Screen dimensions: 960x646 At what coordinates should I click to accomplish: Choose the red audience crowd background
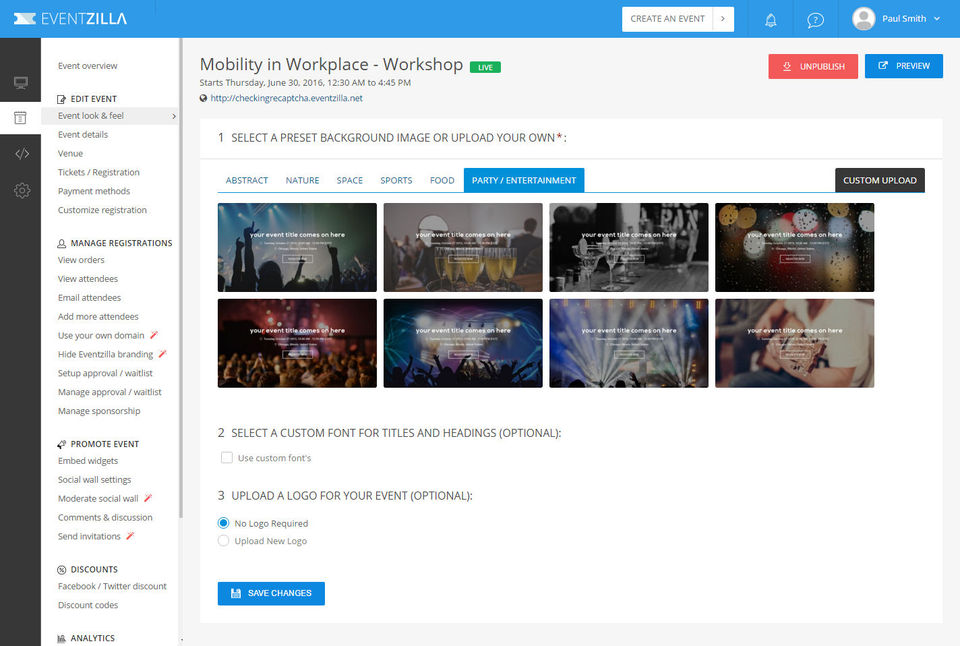298,343
